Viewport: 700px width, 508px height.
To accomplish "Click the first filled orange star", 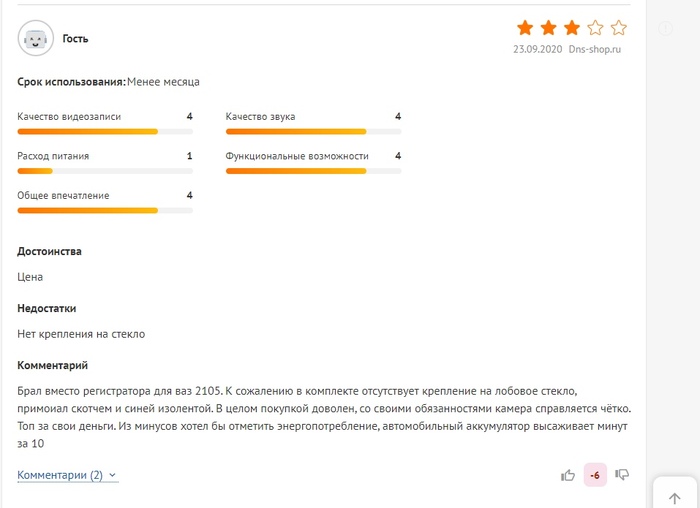I will pyautogui.click(x=525, y=28).
